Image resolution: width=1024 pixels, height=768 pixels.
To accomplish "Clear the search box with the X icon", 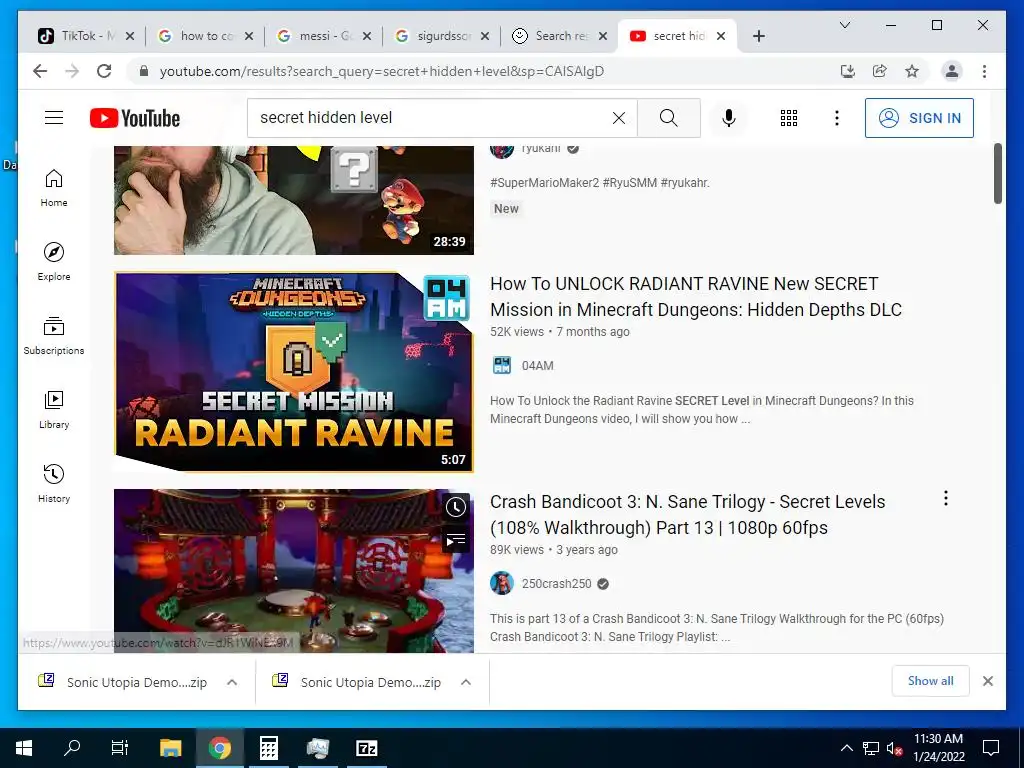I will pyautogui.click(x=618, y=118).
